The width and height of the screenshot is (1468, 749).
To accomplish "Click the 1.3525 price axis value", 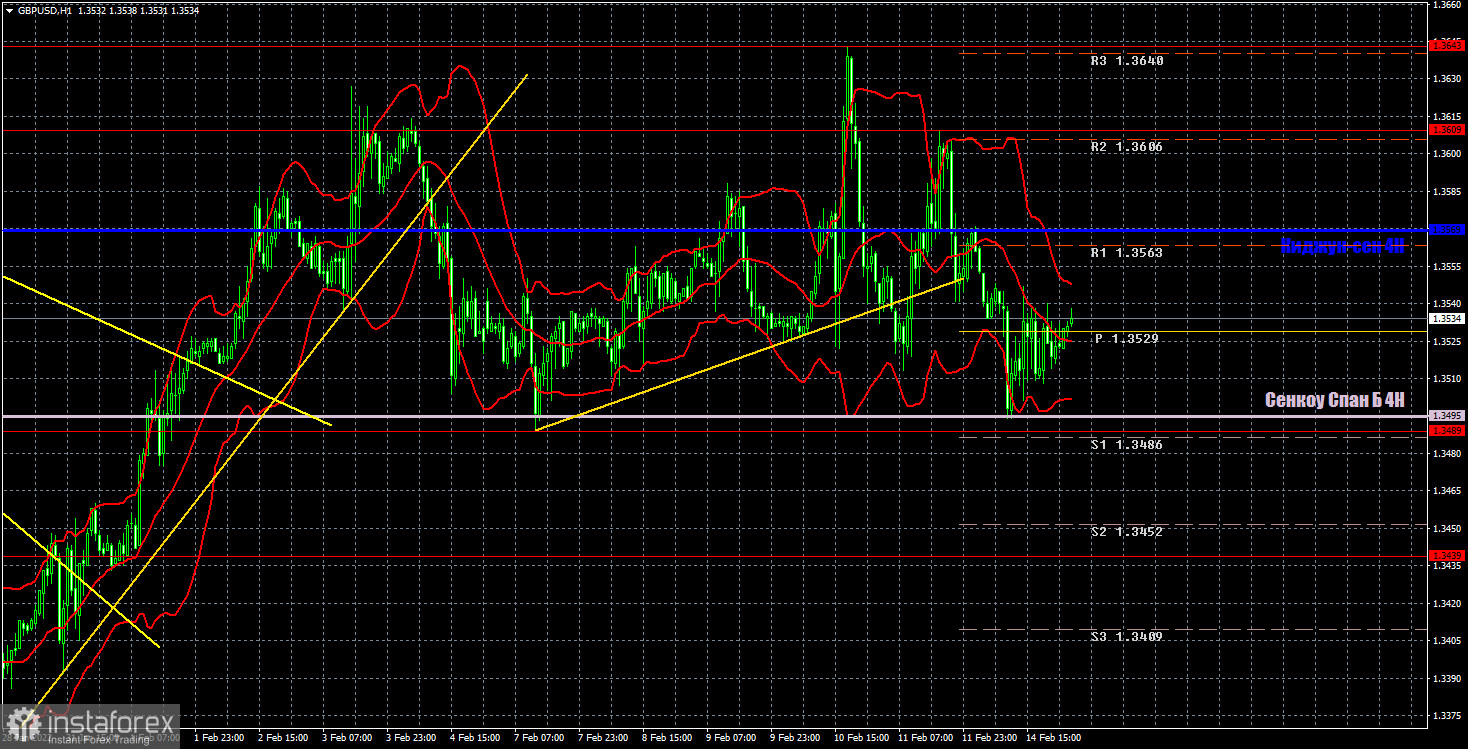I will [1447, 341].
